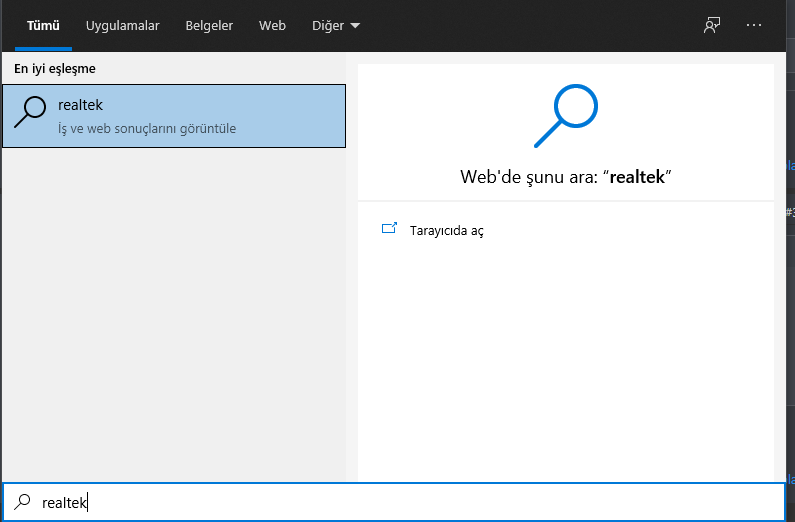Screen dimensions: 795x522
Task: Switch to the Web tab
Action: click(x=272, y=25)
